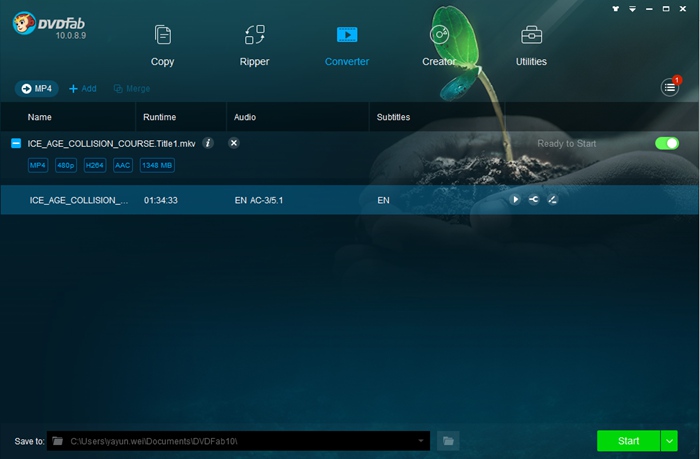Click the EN subtitle entry
This screenshot has width=700, height=459.
[x=383, y=200]
